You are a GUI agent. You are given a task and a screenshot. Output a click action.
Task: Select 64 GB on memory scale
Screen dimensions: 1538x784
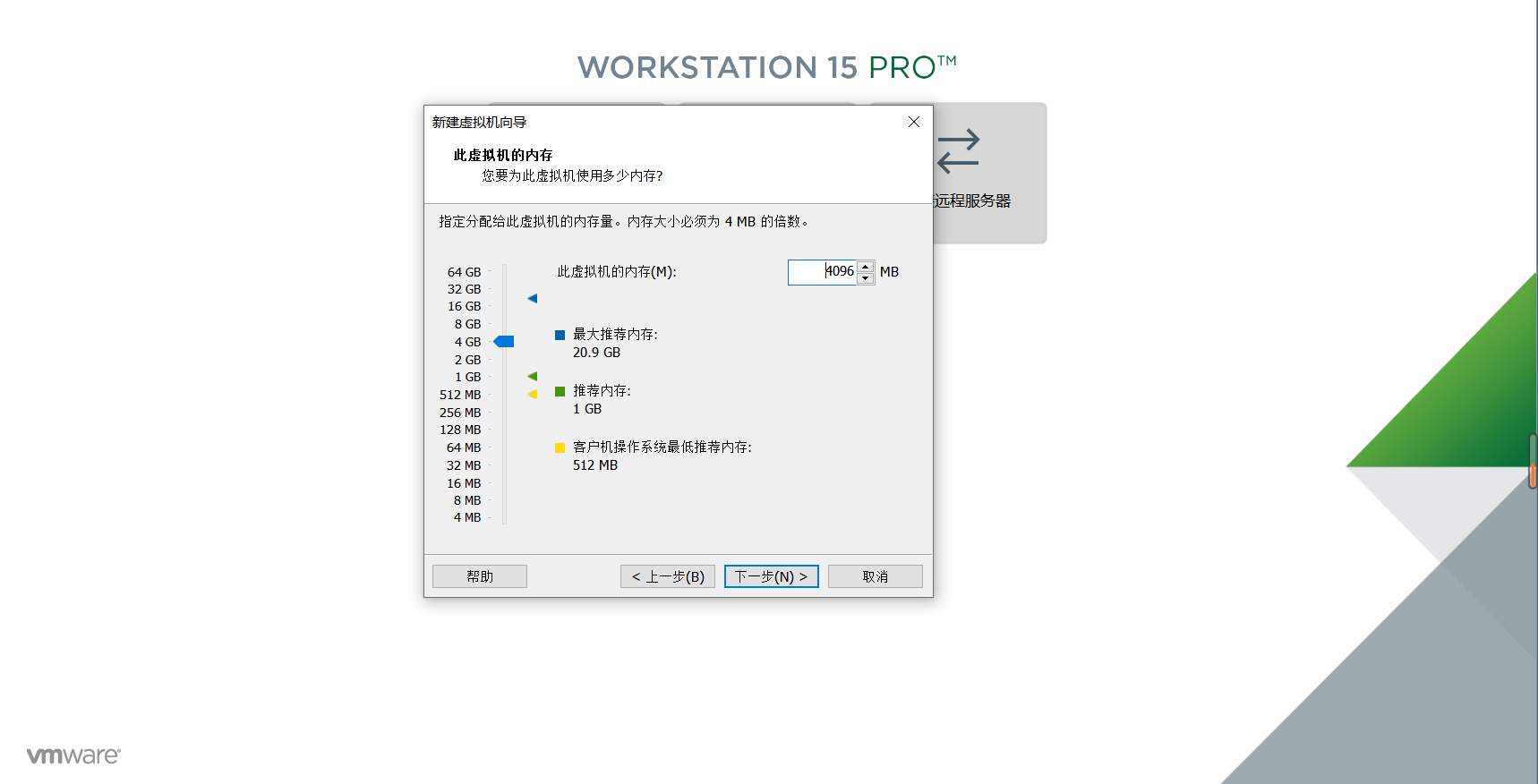click(464, 272)
